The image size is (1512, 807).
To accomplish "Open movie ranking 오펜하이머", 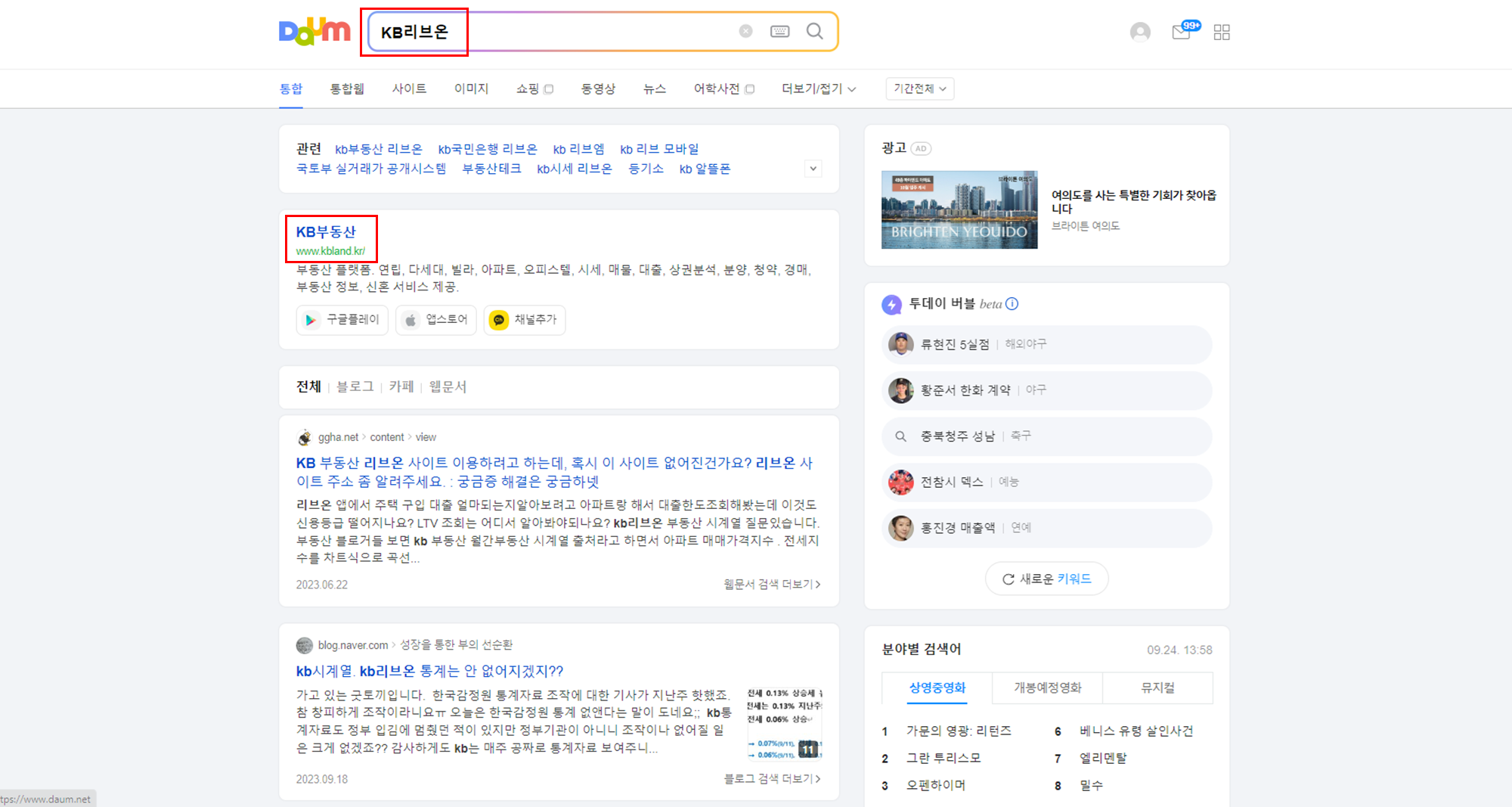I will pos(936,785).
